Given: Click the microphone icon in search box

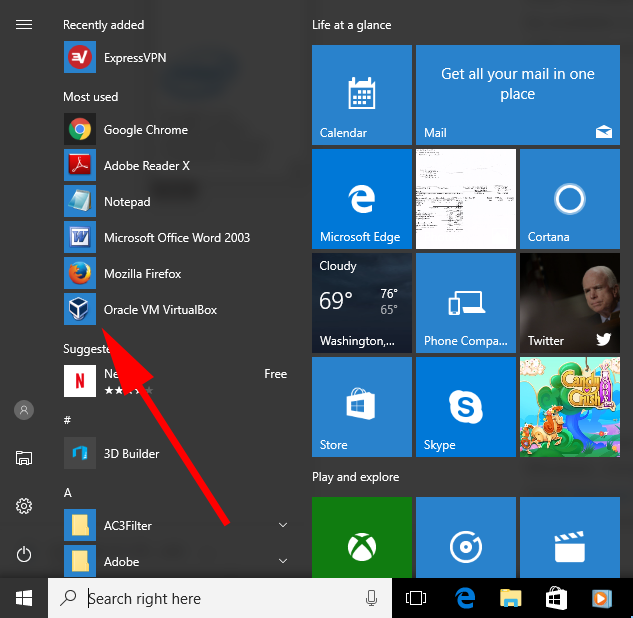Looking at the screenshot, I should tap(371, 598).
